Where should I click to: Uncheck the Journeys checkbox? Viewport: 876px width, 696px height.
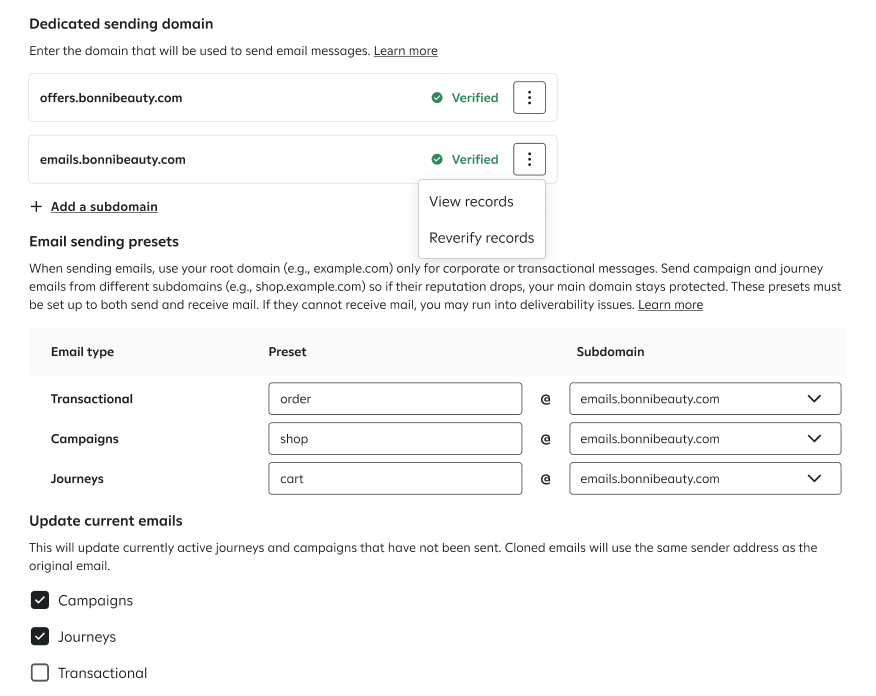click(40, 637)
